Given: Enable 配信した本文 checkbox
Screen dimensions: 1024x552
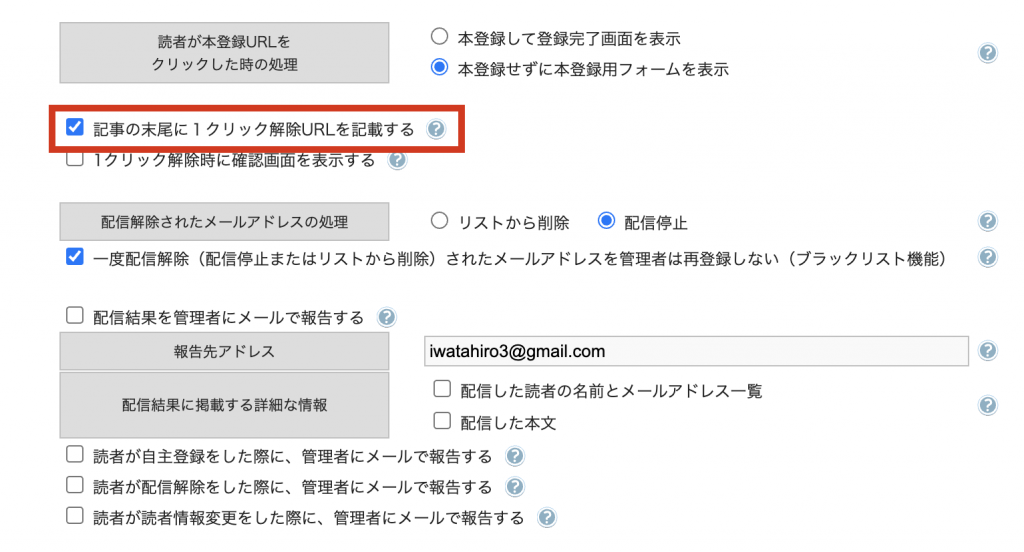Looking at the screenshot, I should [x=442, y=420].
